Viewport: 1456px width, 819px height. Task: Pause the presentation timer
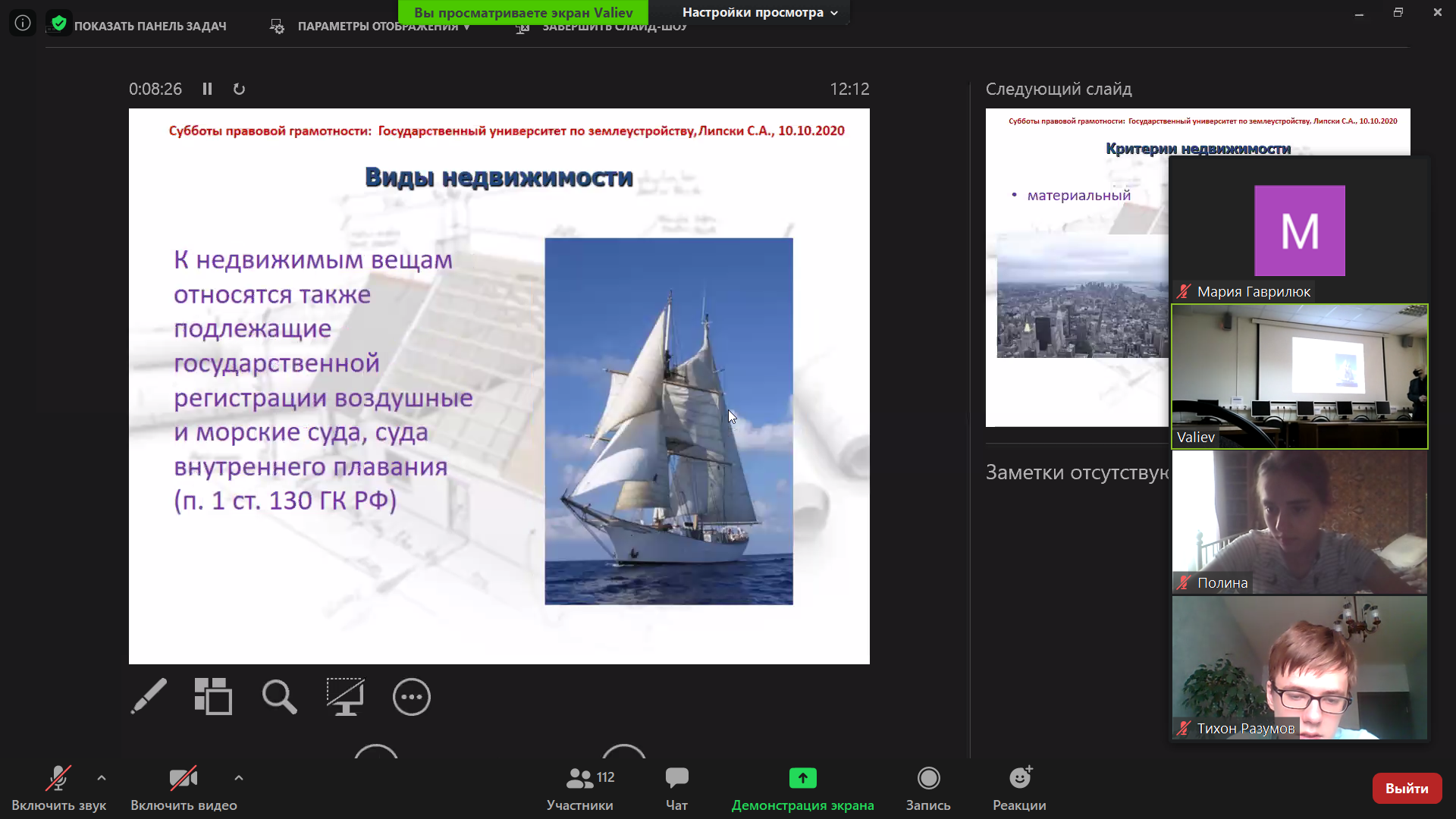click(207, 89)
